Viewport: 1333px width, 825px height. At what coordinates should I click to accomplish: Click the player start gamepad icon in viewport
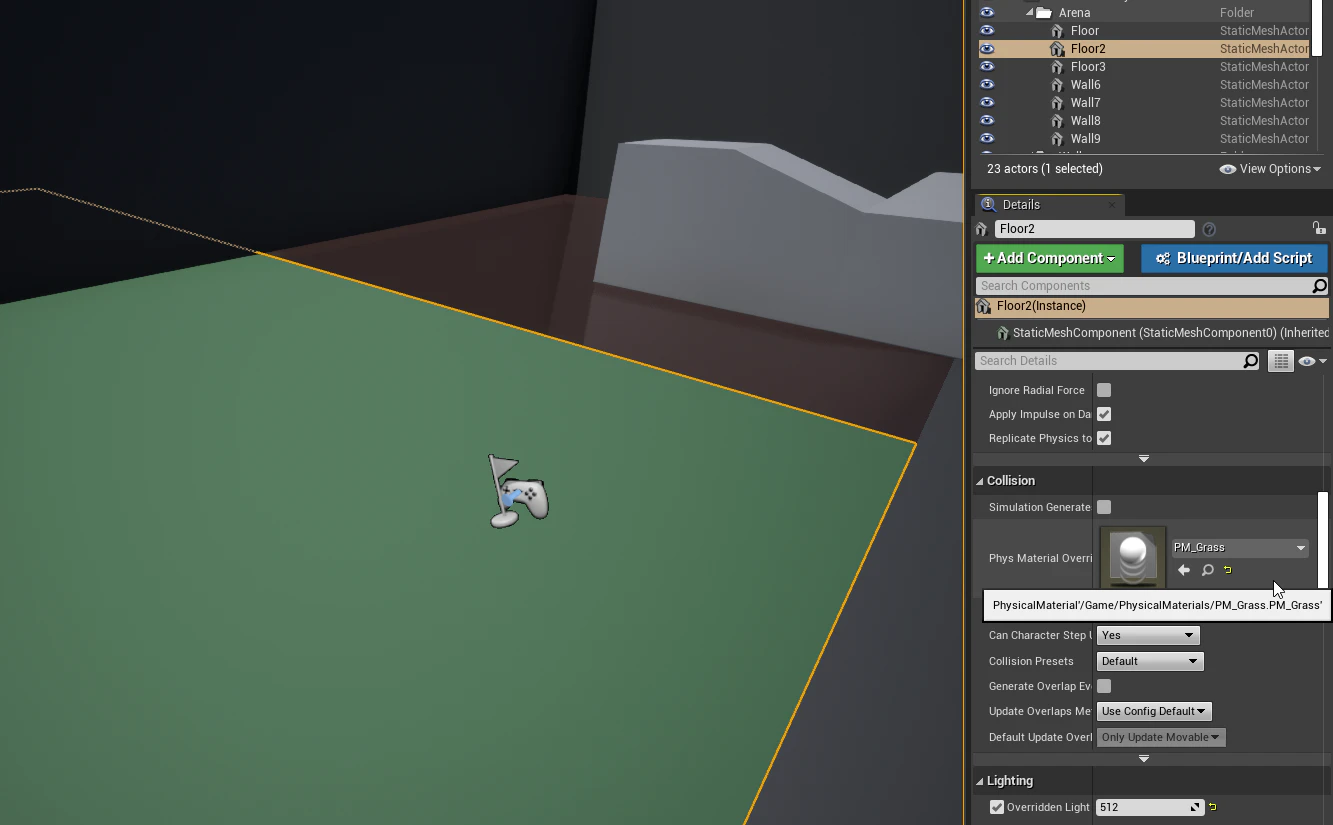pos(519,490)
